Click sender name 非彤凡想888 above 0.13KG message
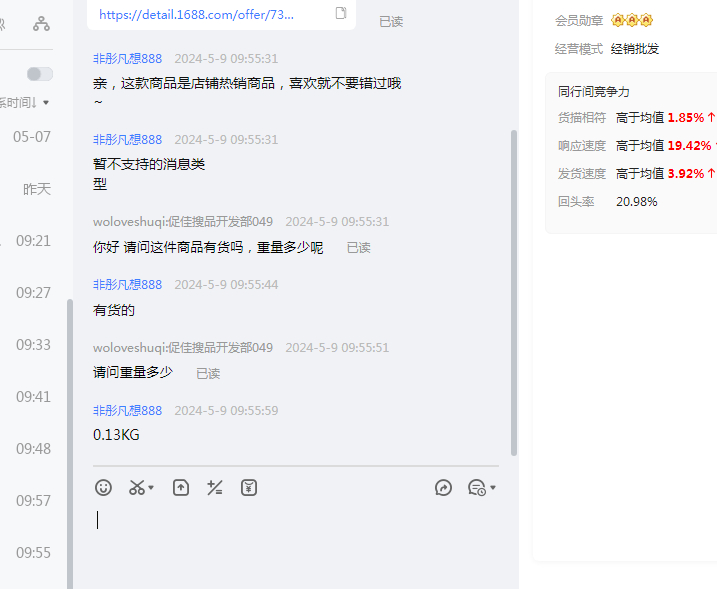Image resolution: width=717 pixels, height=589 pixels. pyautogui.click(x=127, y=411)
